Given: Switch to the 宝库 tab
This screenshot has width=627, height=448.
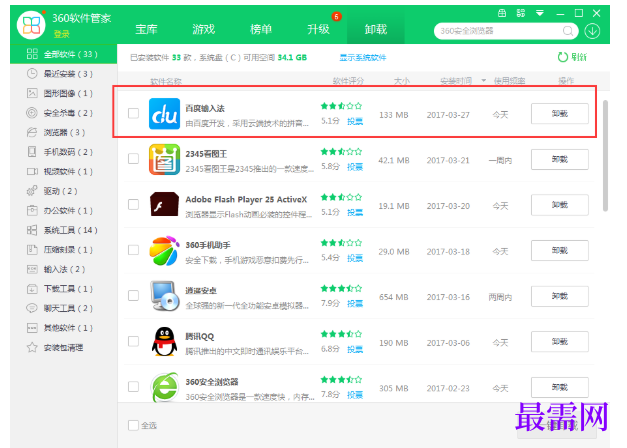Looking at the screenshot, I should click(x=146, y=29).
